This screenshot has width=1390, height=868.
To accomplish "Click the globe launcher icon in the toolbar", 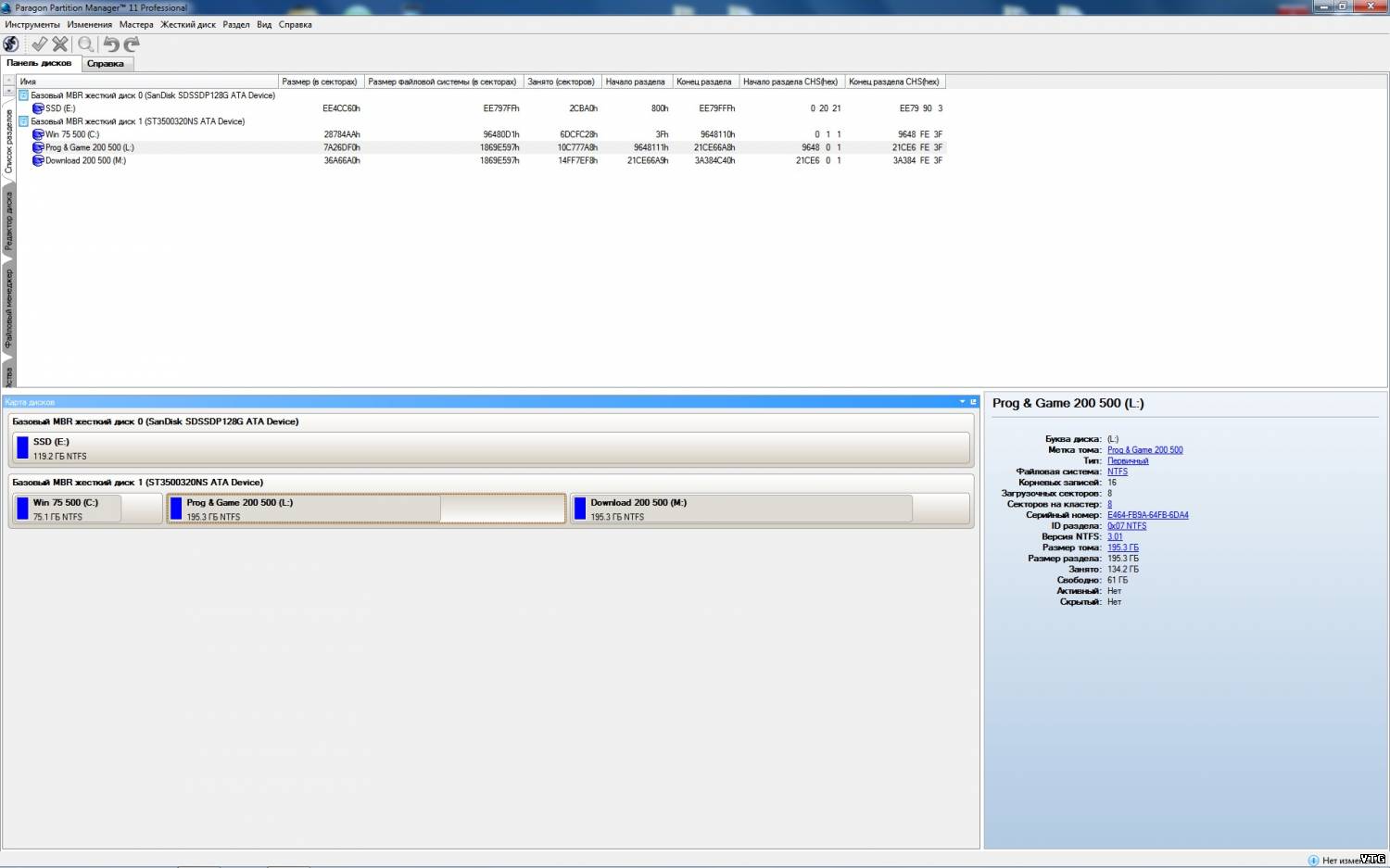I will (11, 44).
